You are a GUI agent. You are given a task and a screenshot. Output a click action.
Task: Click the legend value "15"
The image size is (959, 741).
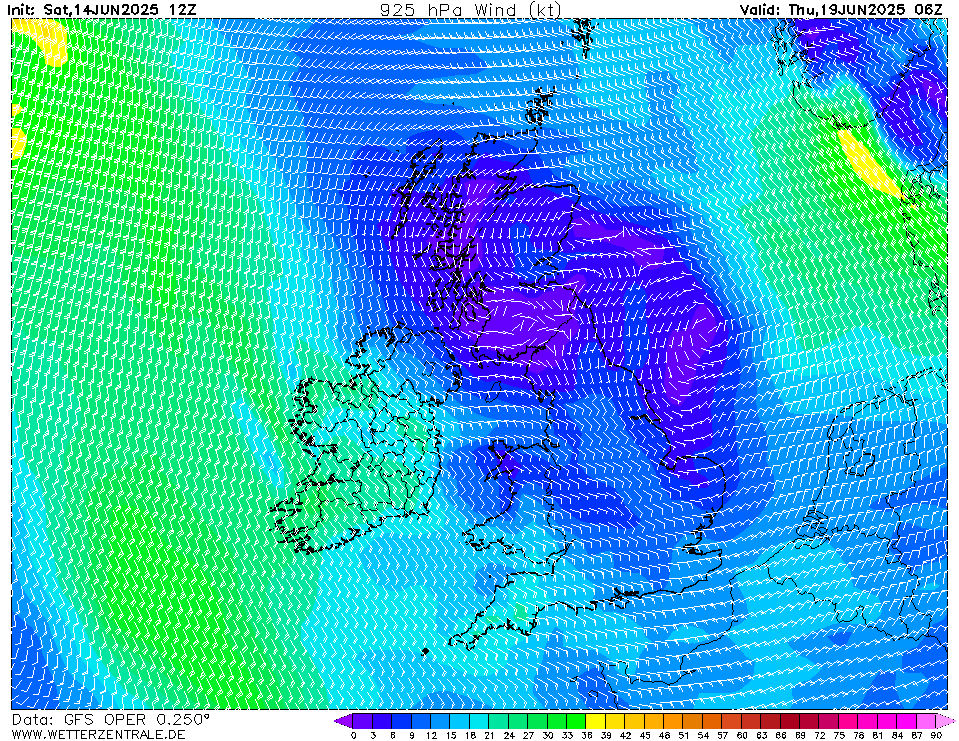[451, 735]
